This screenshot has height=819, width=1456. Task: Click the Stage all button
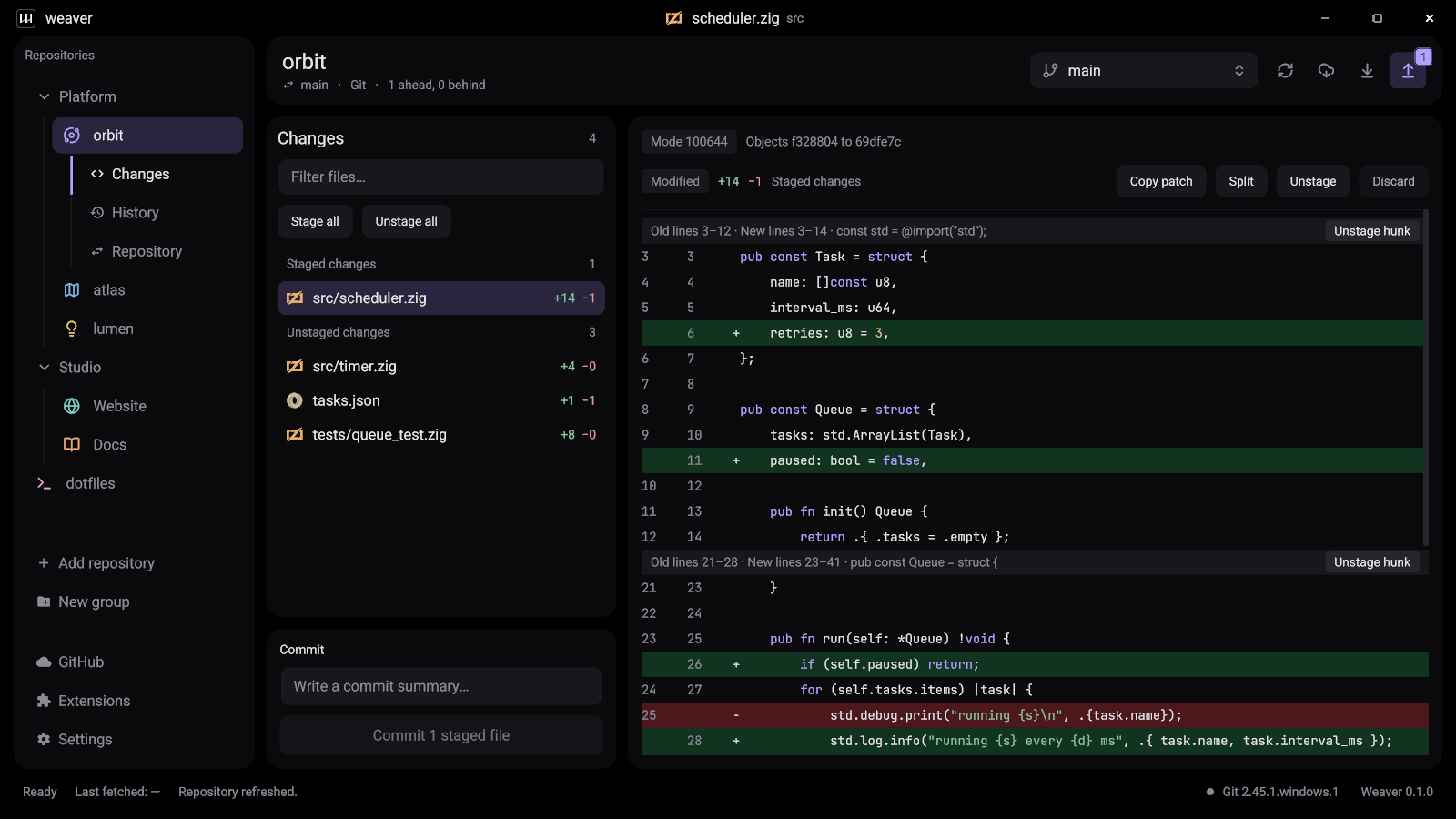pyautogui.click(x=315, y=221)
